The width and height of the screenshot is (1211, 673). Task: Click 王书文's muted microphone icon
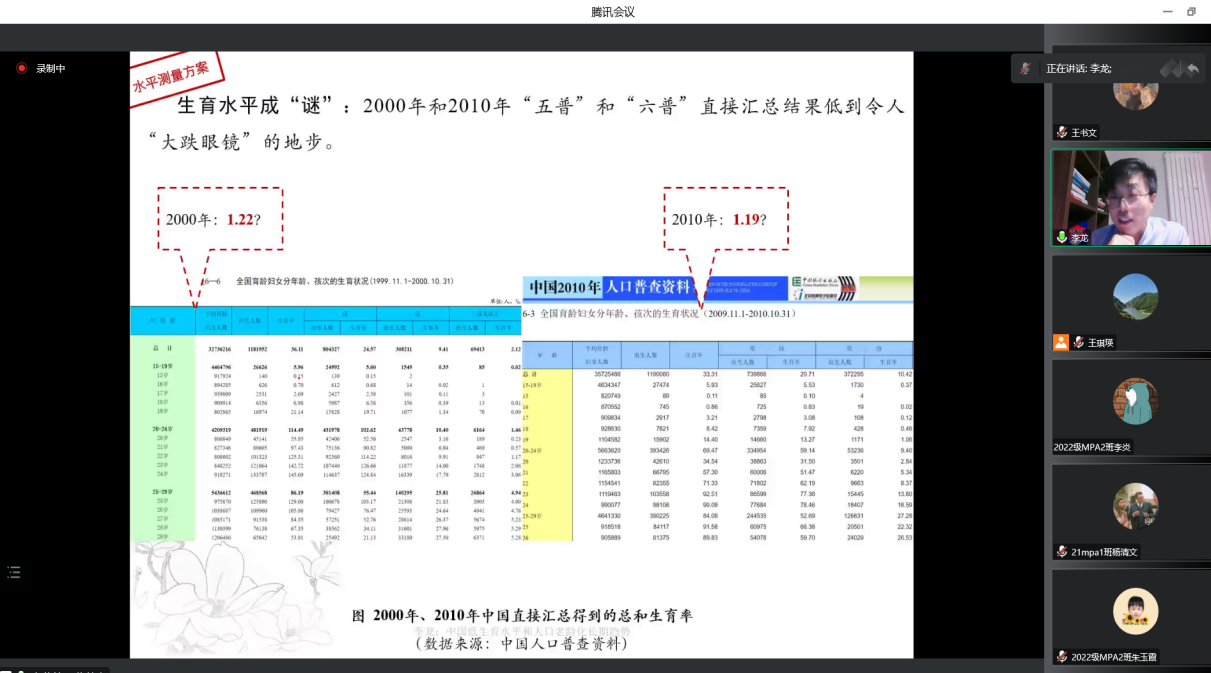pos(1061,132)
